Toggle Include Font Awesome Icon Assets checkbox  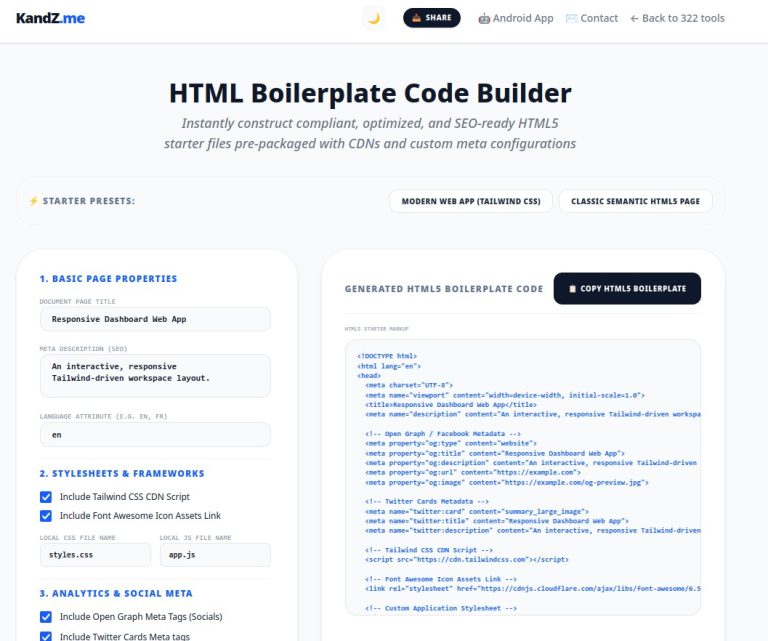click(x=46, y=516)
